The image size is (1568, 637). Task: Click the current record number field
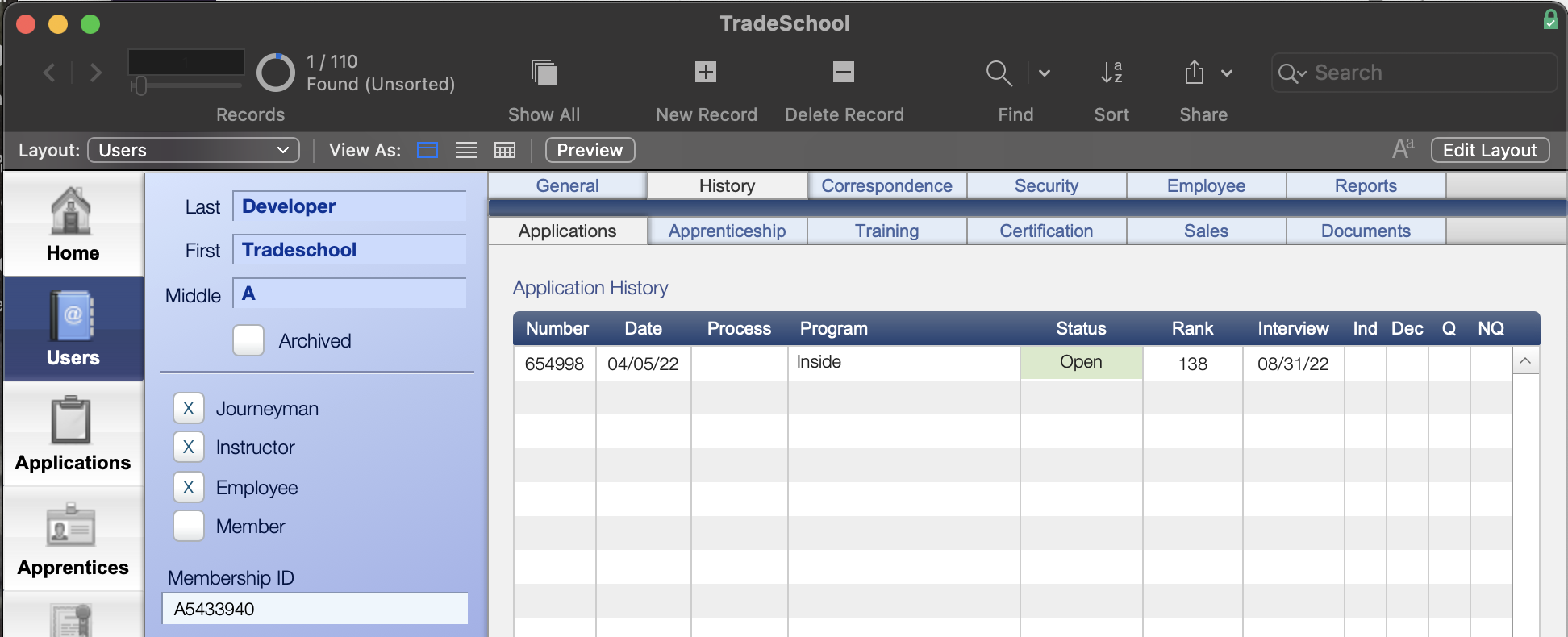tap(186, 61)
